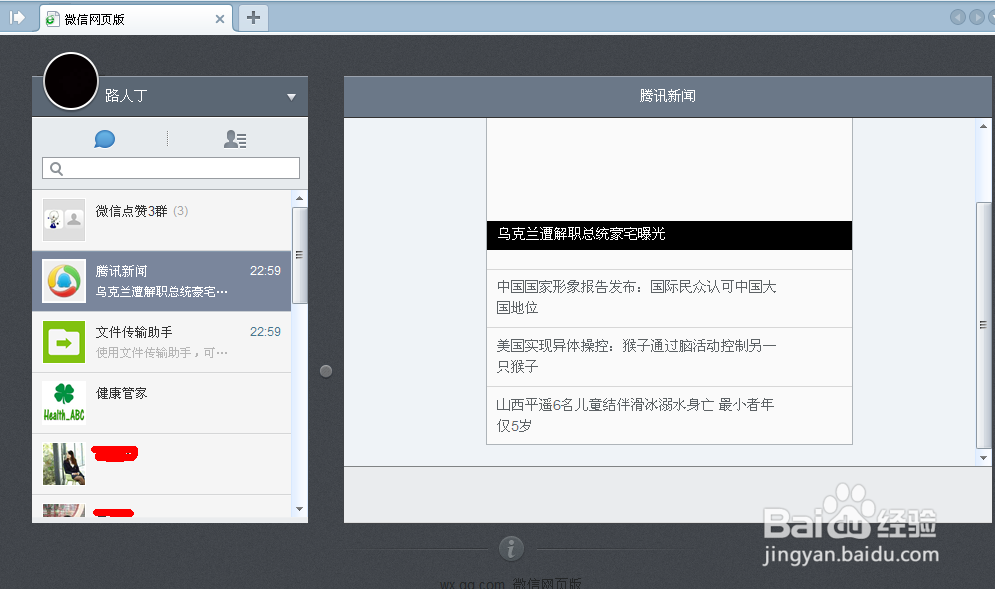The width and height of the screenshot is (995, 589).
Task: Click message pane scrollbar up arrow
Action: click(984, 126)
